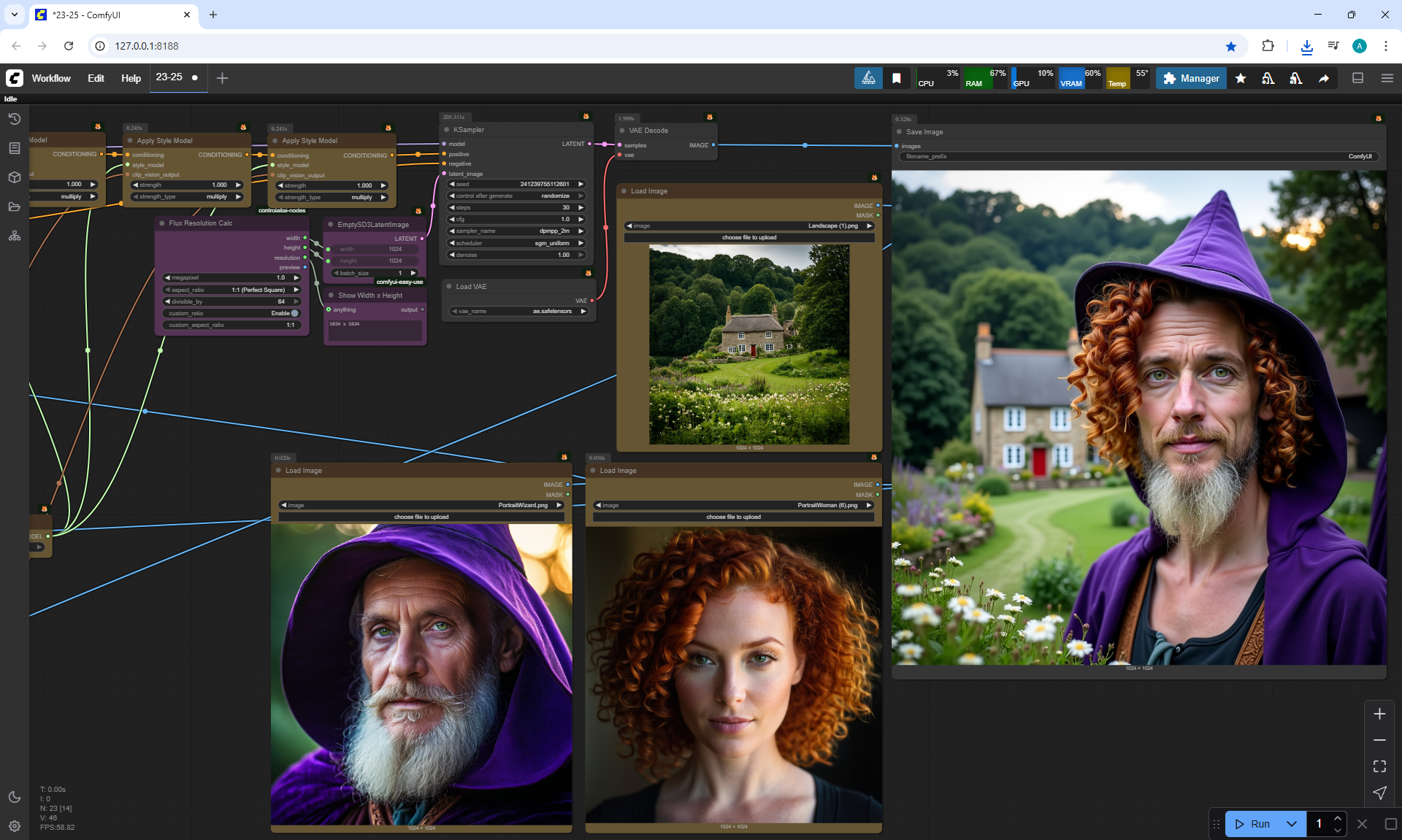Image resolution: width=1402 pixels, height=840 pixels.
Task: Open the queue history sidebar icon
Action: coord(14,119)
